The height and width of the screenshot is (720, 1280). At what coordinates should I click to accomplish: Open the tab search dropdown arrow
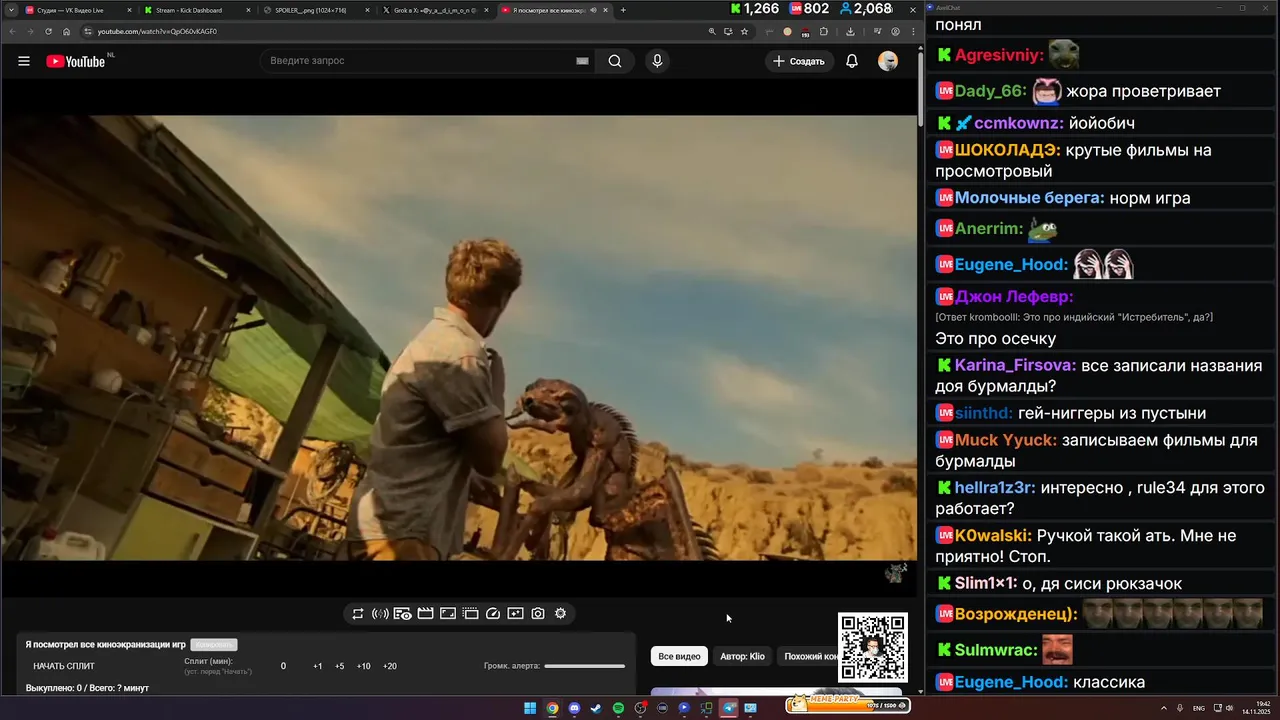[x=10, y=10]
